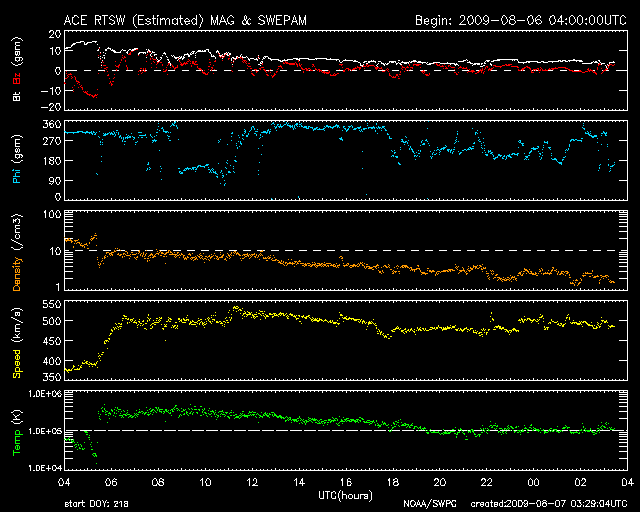Image resolution: width=640 pixels, height=512 pixels.
Task: Click the '00' hour label on the time axis
Action: pyautogui.click(x=533, y=483)
